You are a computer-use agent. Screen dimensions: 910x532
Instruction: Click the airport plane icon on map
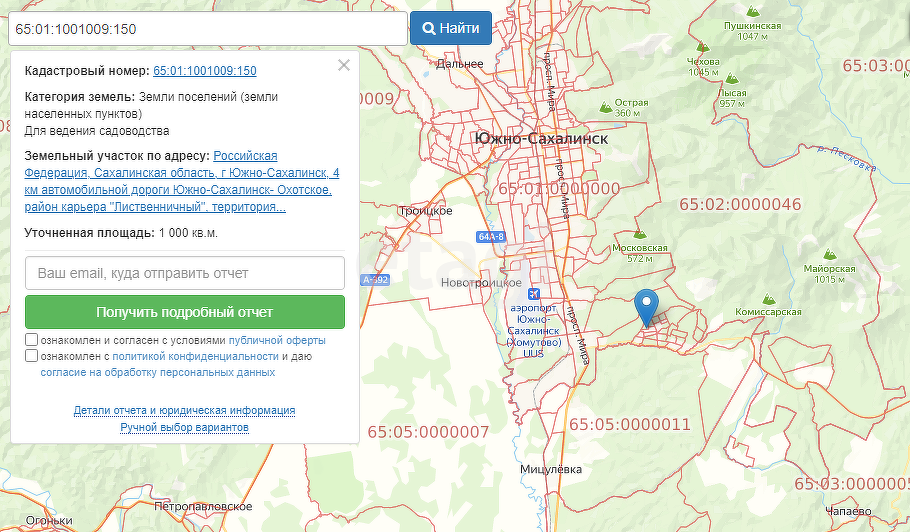[531, 293]
